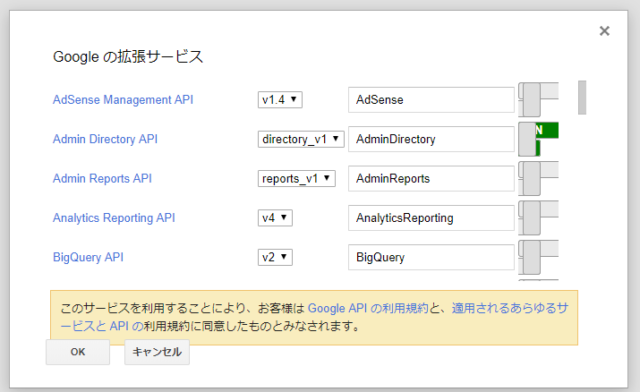Open the BigQuery API link

click(88, 257)
